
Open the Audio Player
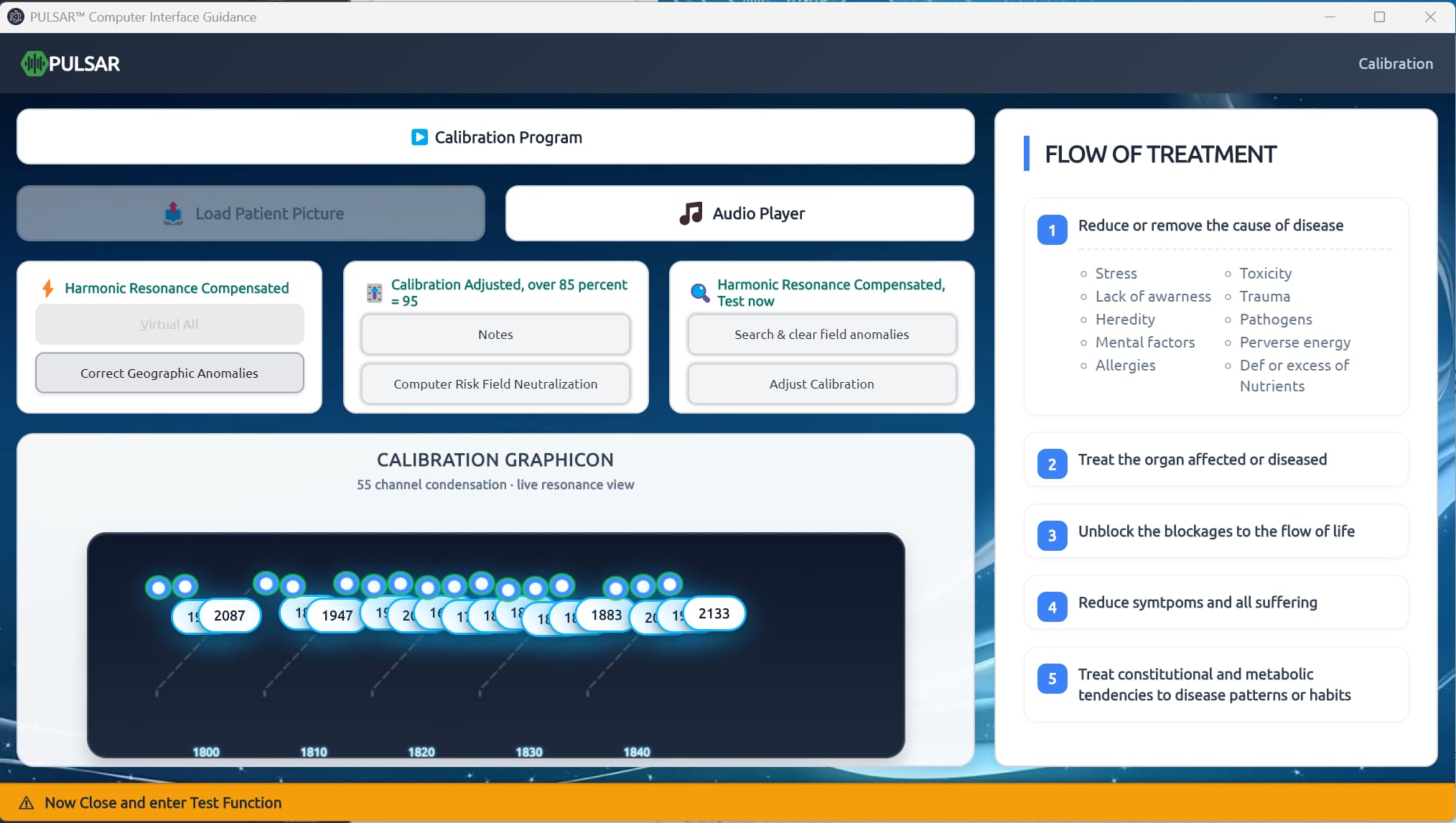[739, 213]
